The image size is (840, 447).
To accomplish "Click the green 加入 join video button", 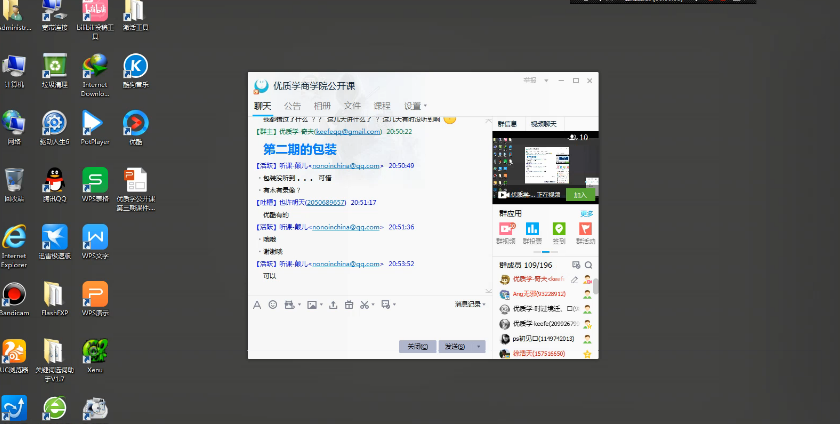I will tap(580, 195).
